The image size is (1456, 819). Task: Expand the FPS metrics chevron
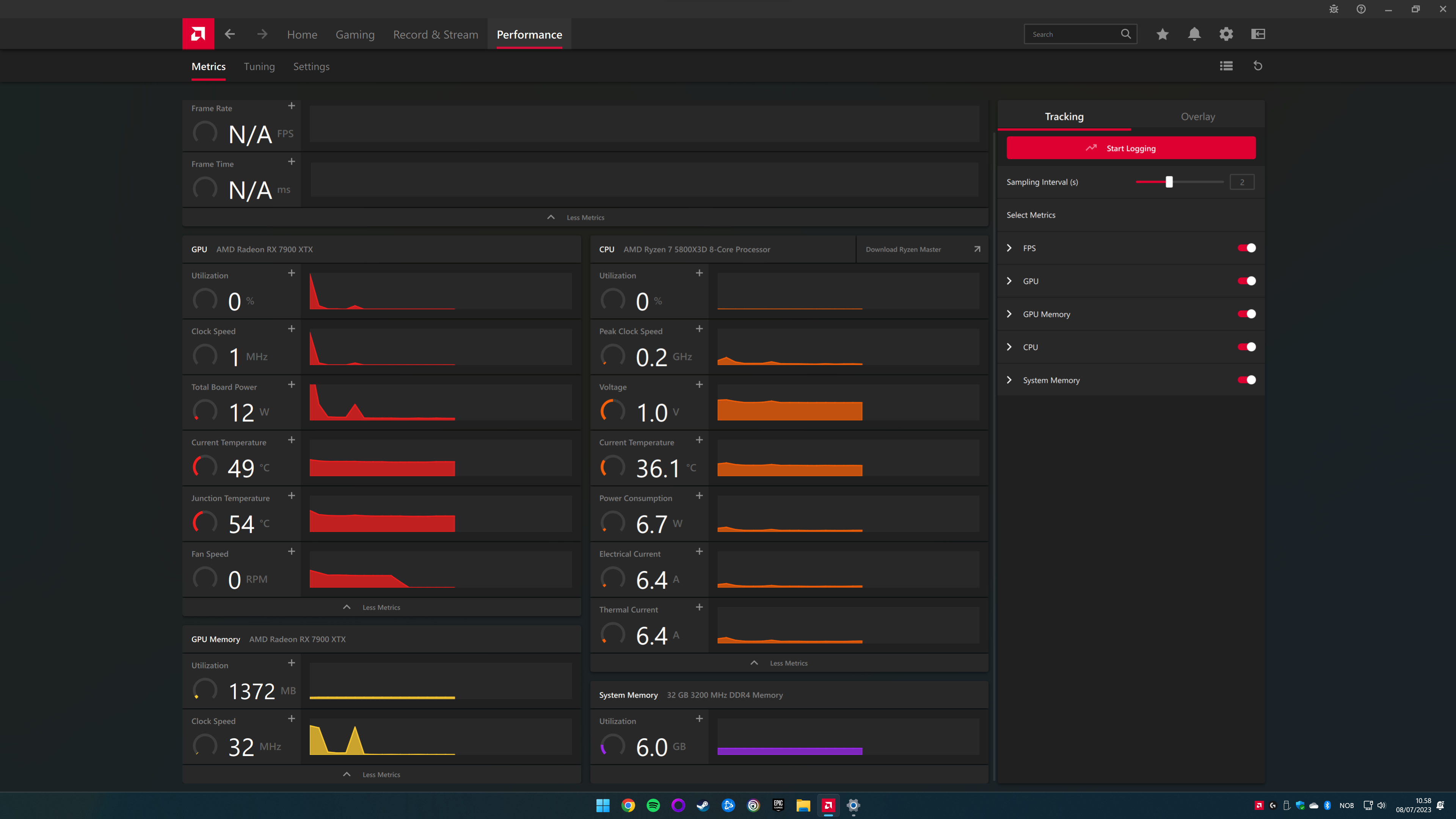coord(1009,248)
